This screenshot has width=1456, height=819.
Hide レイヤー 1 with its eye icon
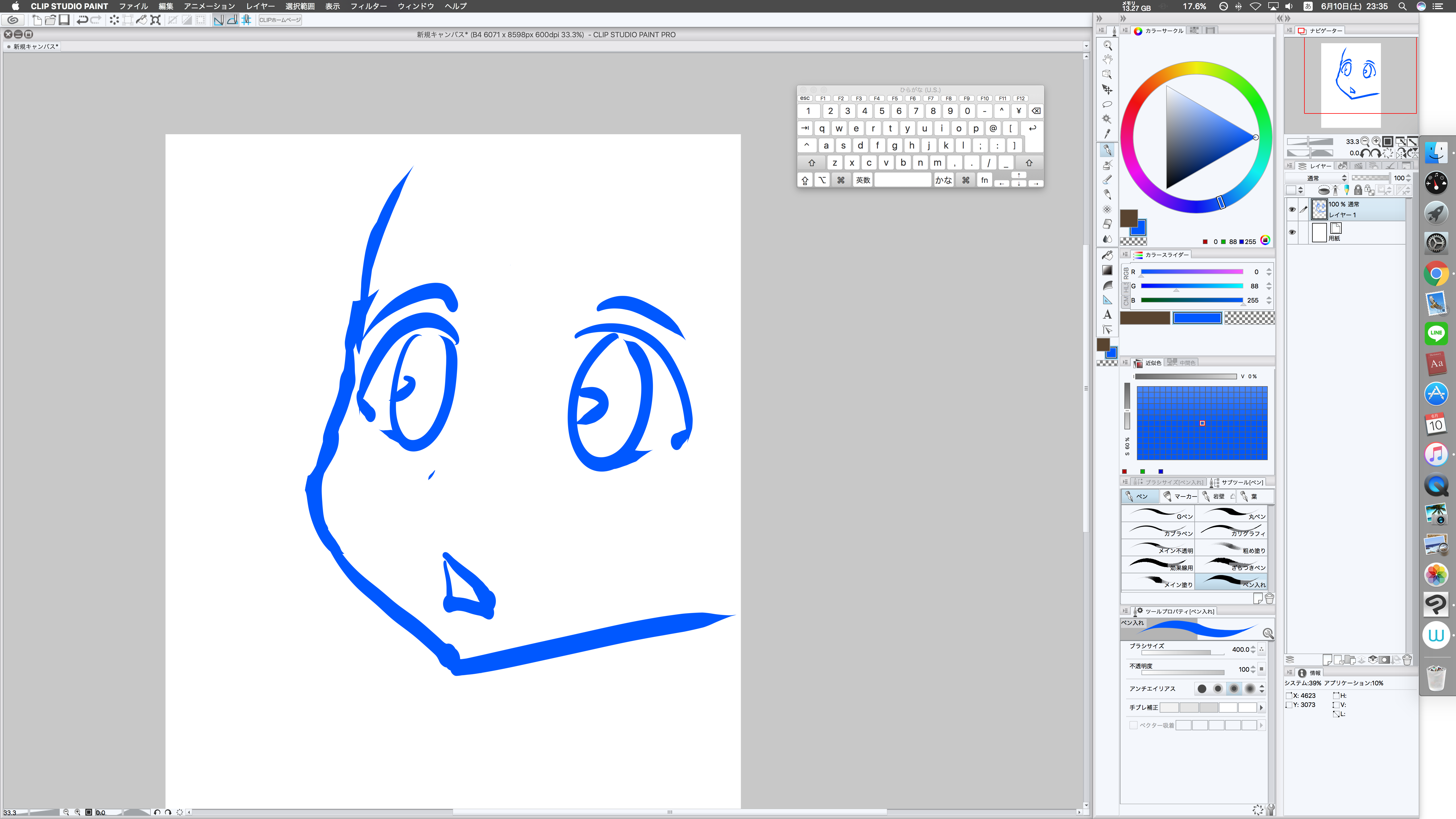1292,210
